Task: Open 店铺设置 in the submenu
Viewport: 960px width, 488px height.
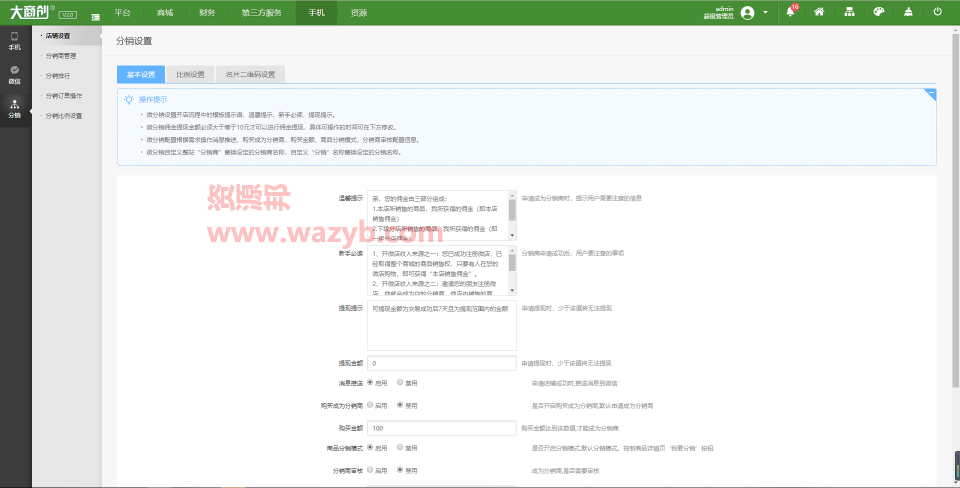Action: [x=58, y=36]
